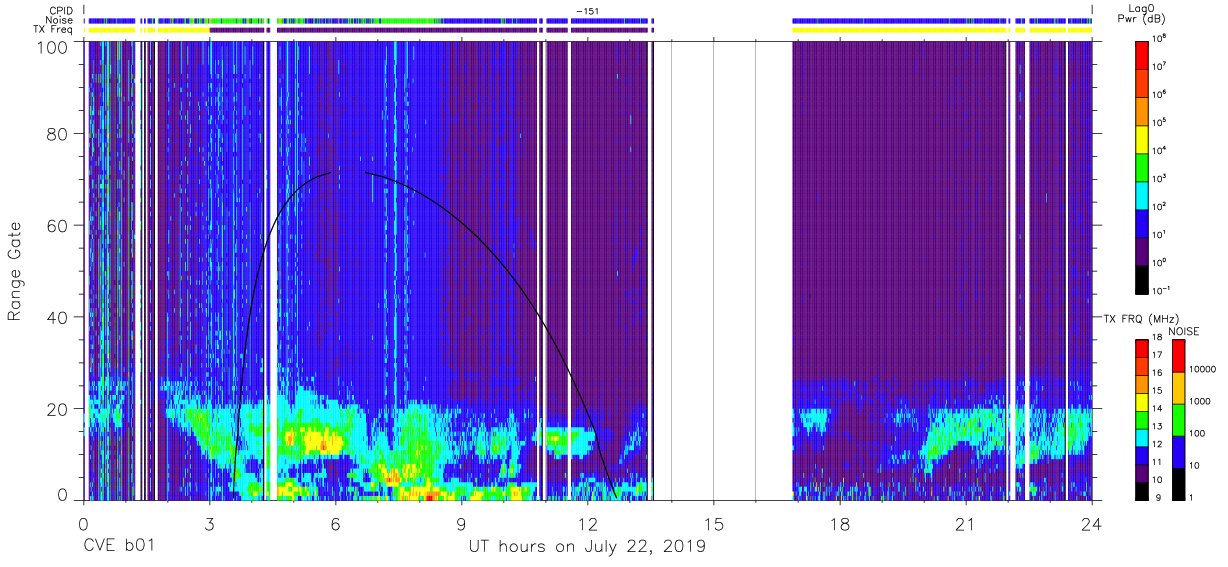Click the 'CVE b01' radar beam label
This screenshot has height=567, width=1228.
point(118,546)
